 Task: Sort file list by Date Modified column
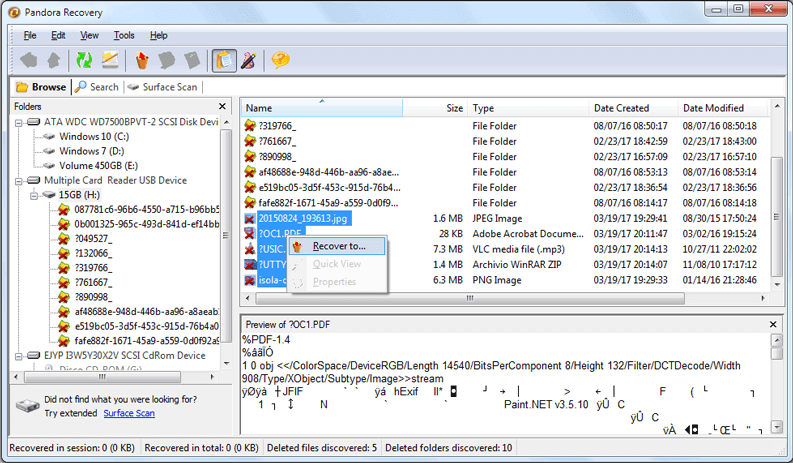point(723,108)
